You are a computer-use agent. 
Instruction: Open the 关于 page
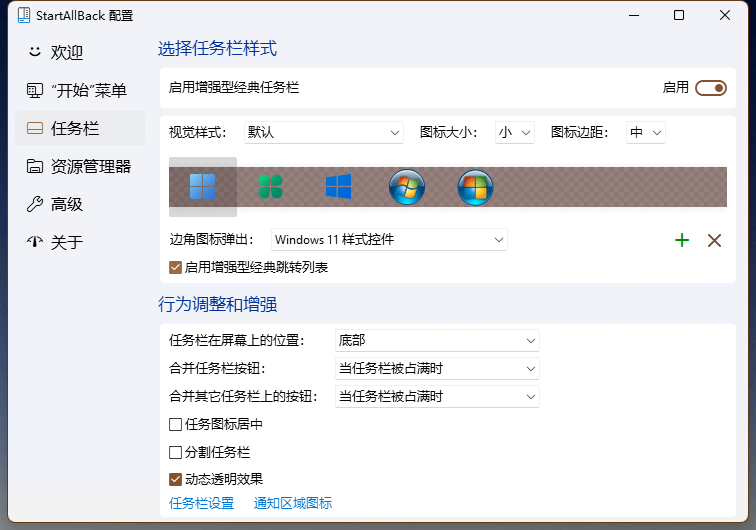80,242
